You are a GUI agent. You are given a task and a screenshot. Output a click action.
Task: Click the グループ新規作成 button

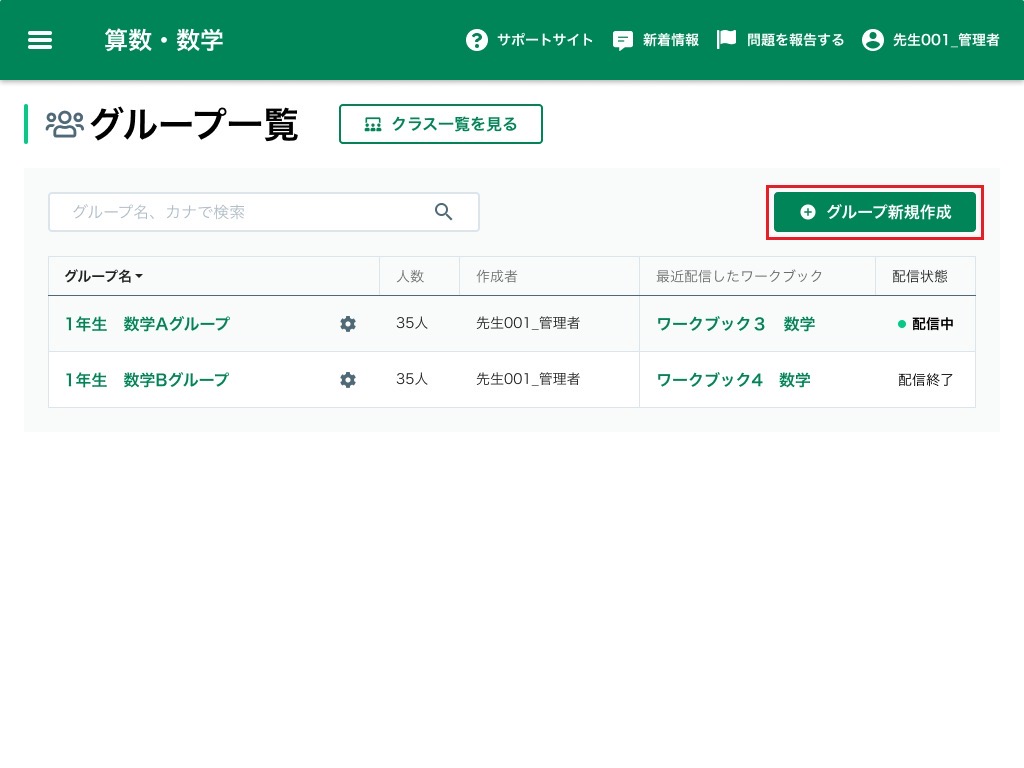pos(875,212)
